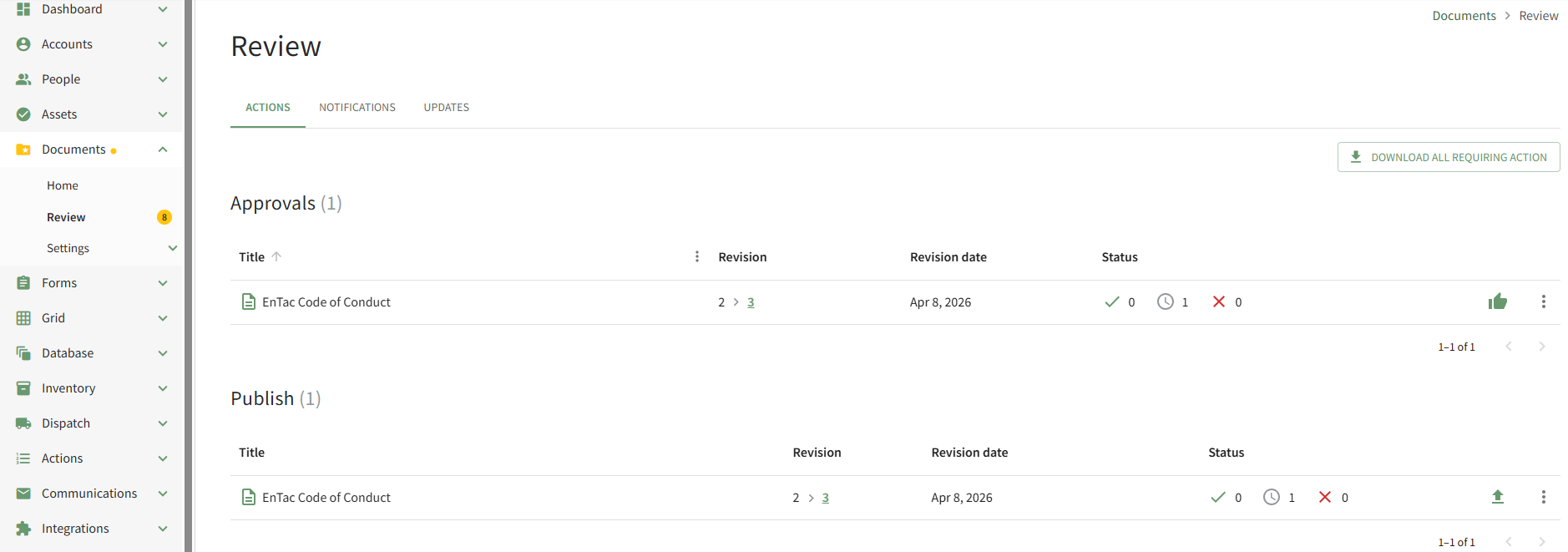Expand the Forms sidebar section
Screen dimensions: 1568x552
pyautogui.click(x=163, y=283)
